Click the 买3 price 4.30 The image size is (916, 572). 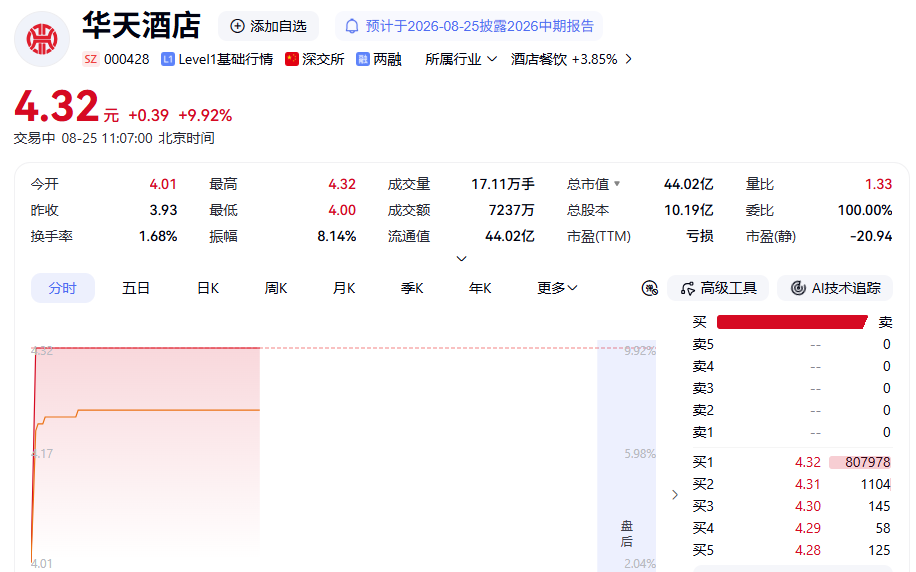point(808,506)
